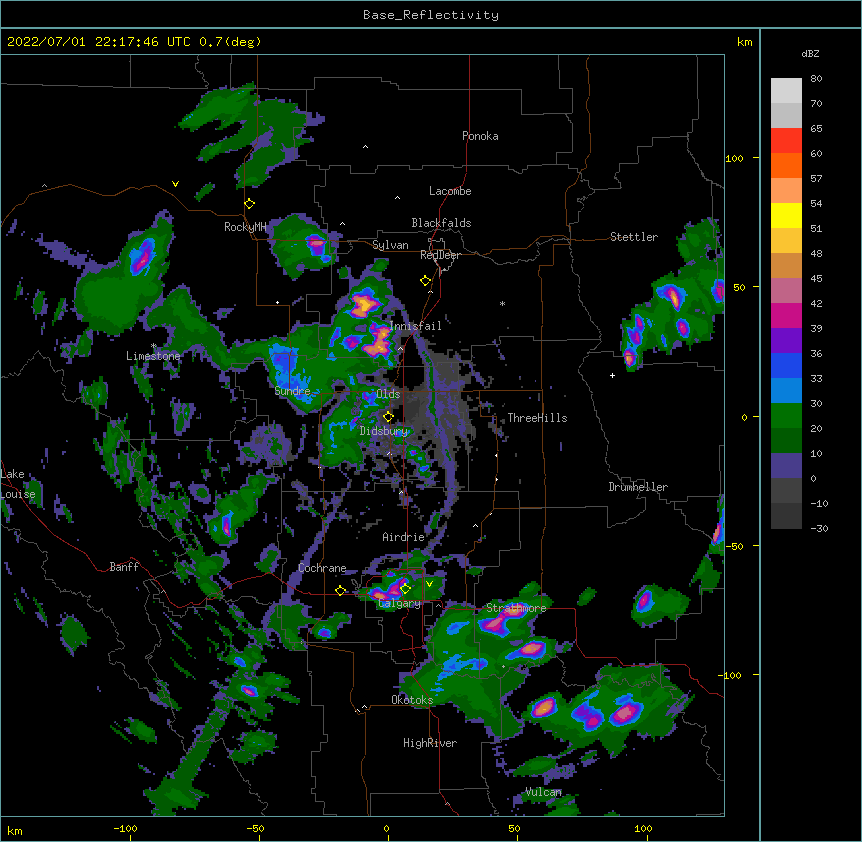Select the purple 39-36 dBZ swatch
Screen dimensions: 862x842
click(786, 341)
